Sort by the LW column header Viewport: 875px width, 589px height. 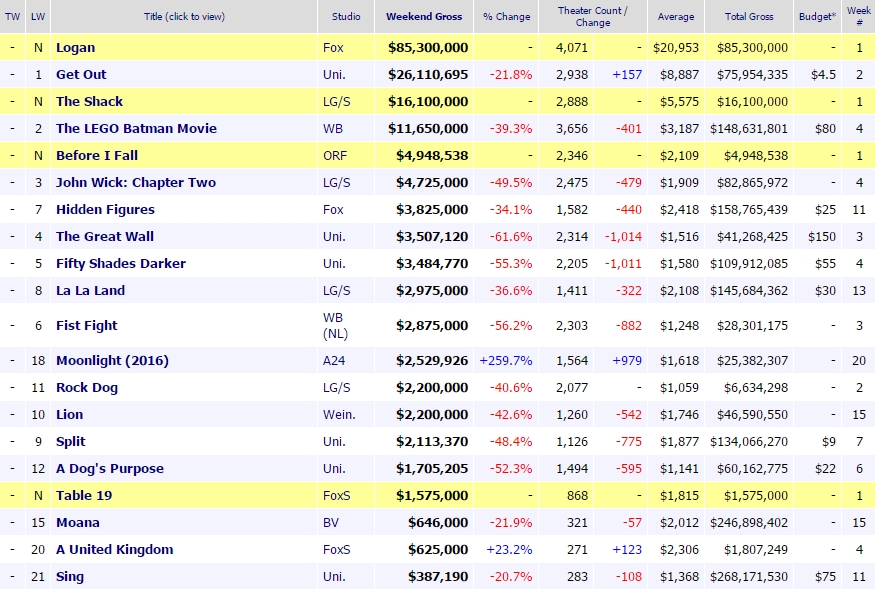click(x=38, y=17)
